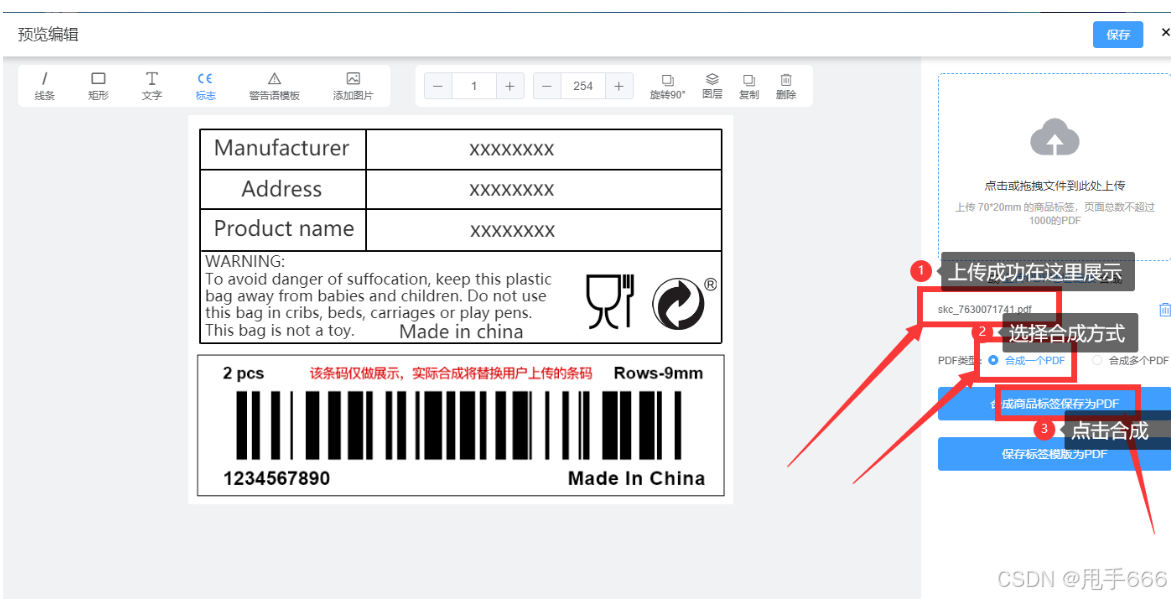Click the 复制 copy tool

(x=749, y=86)
